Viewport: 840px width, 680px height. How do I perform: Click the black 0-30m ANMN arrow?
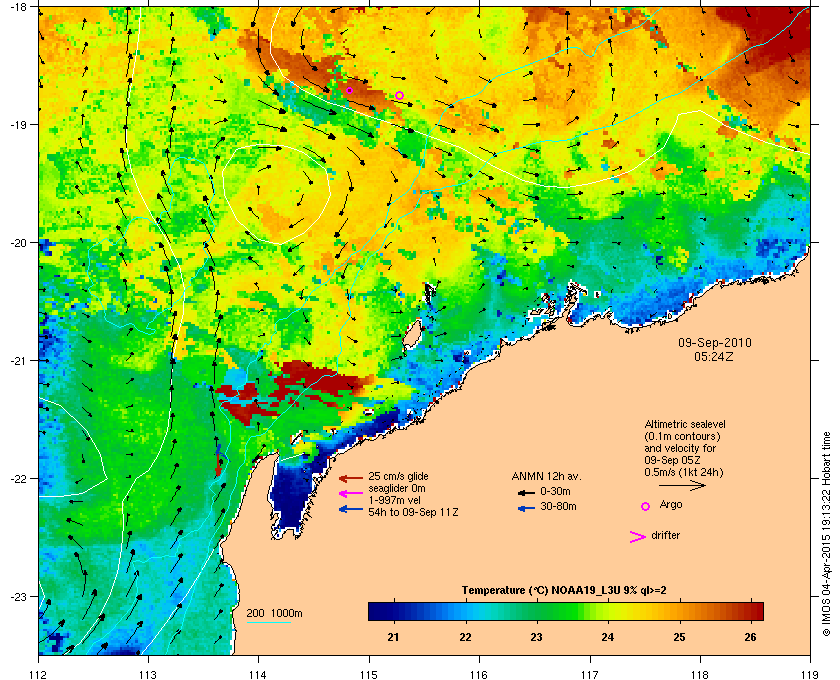coord(526,493)
